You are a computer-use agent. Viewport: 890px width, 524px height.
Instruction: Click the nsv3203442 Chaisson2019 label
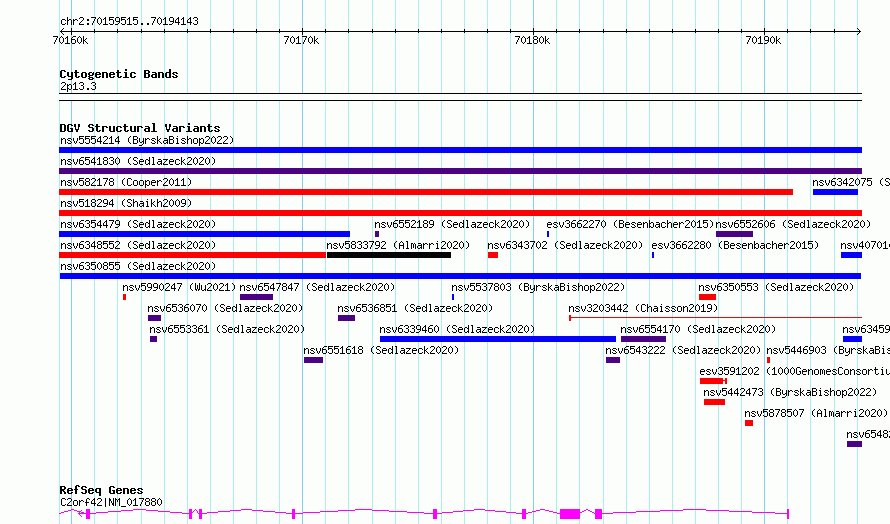click(643, 308)
